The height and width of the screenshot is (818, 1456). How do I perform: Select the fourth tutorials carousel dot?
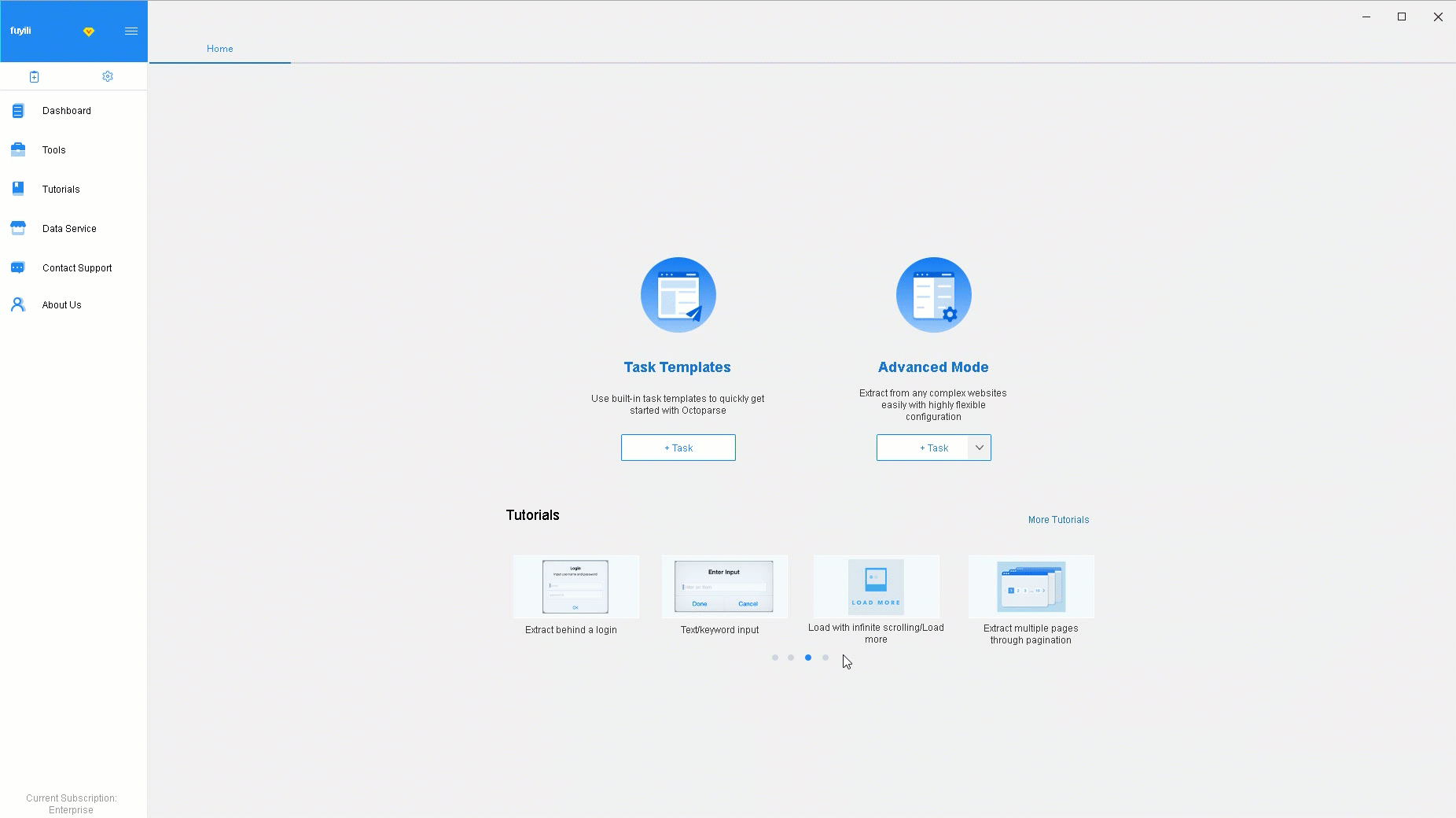825,658
